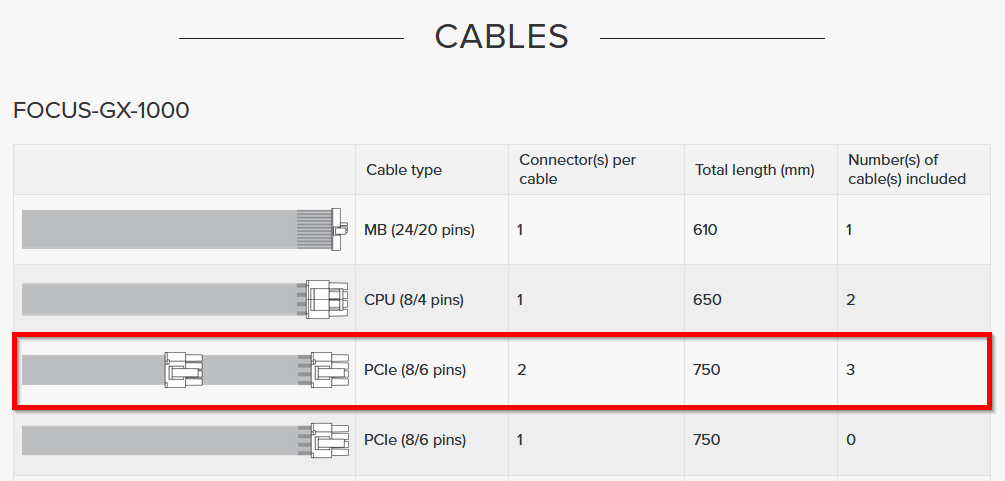Click the FOCUS-GX-1000 model title
This screenshot has height=481, width=1005.
pyautogui.click(x=101, y=111)
